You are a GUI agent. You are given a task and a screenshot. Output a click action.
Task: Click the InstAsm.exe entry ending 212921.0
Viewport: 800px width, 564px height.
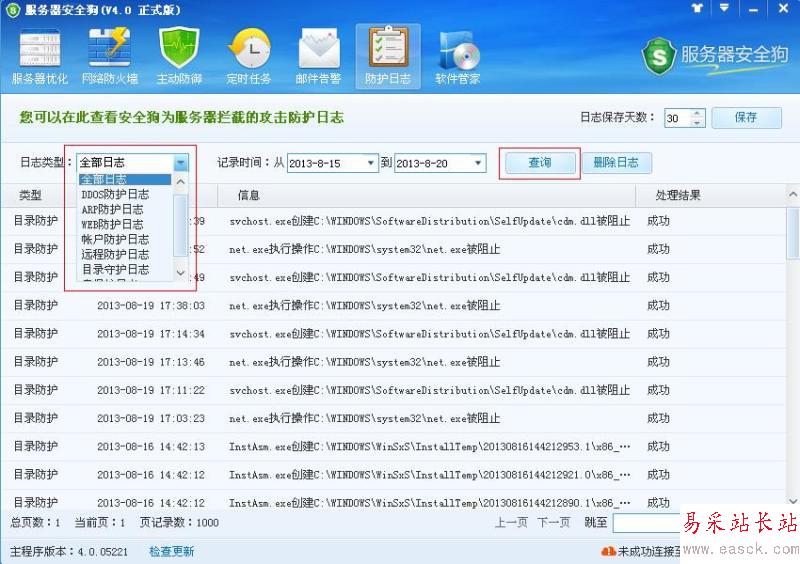[x=430, y=475]
